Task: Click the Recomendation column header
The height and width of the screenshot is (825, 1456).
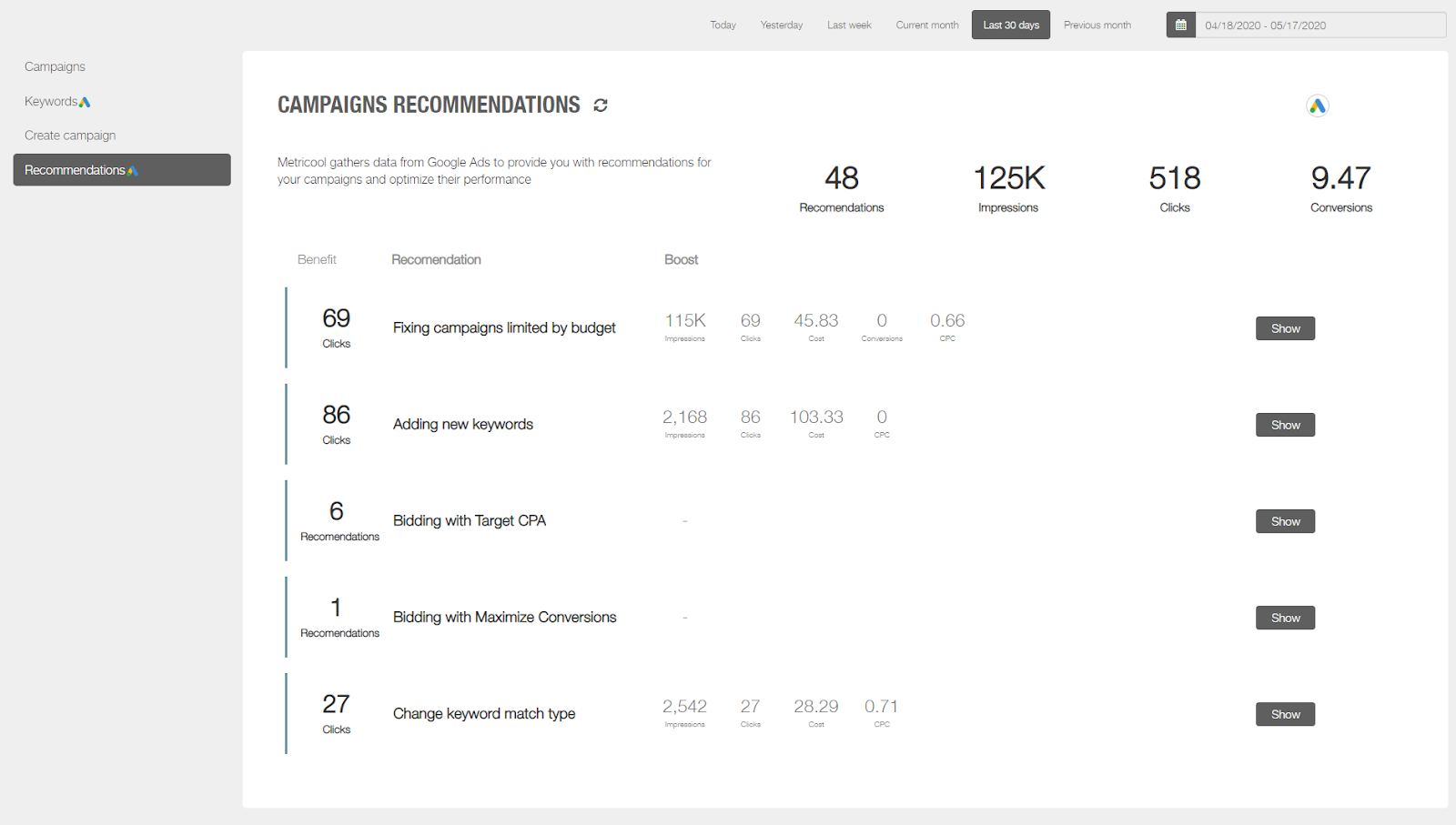Action: pos(436,259)
